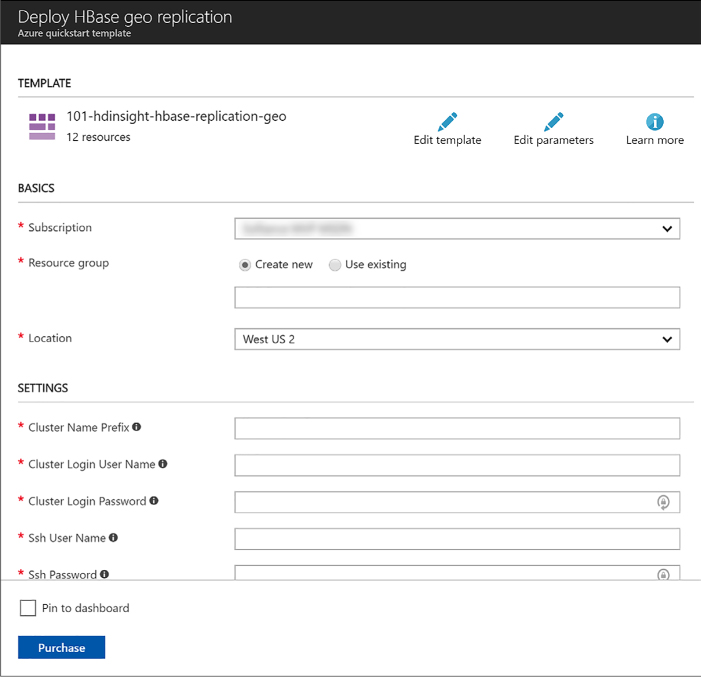
Task: Click the Edit template pencil icon
Action: click(448, 122)
